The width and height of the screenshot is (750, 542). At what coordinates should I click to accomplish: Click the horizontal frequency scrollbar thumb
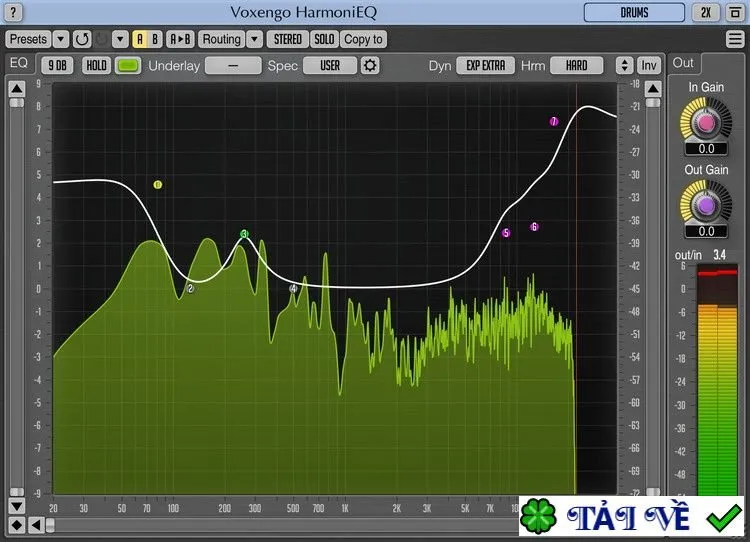tap(50, 526)
